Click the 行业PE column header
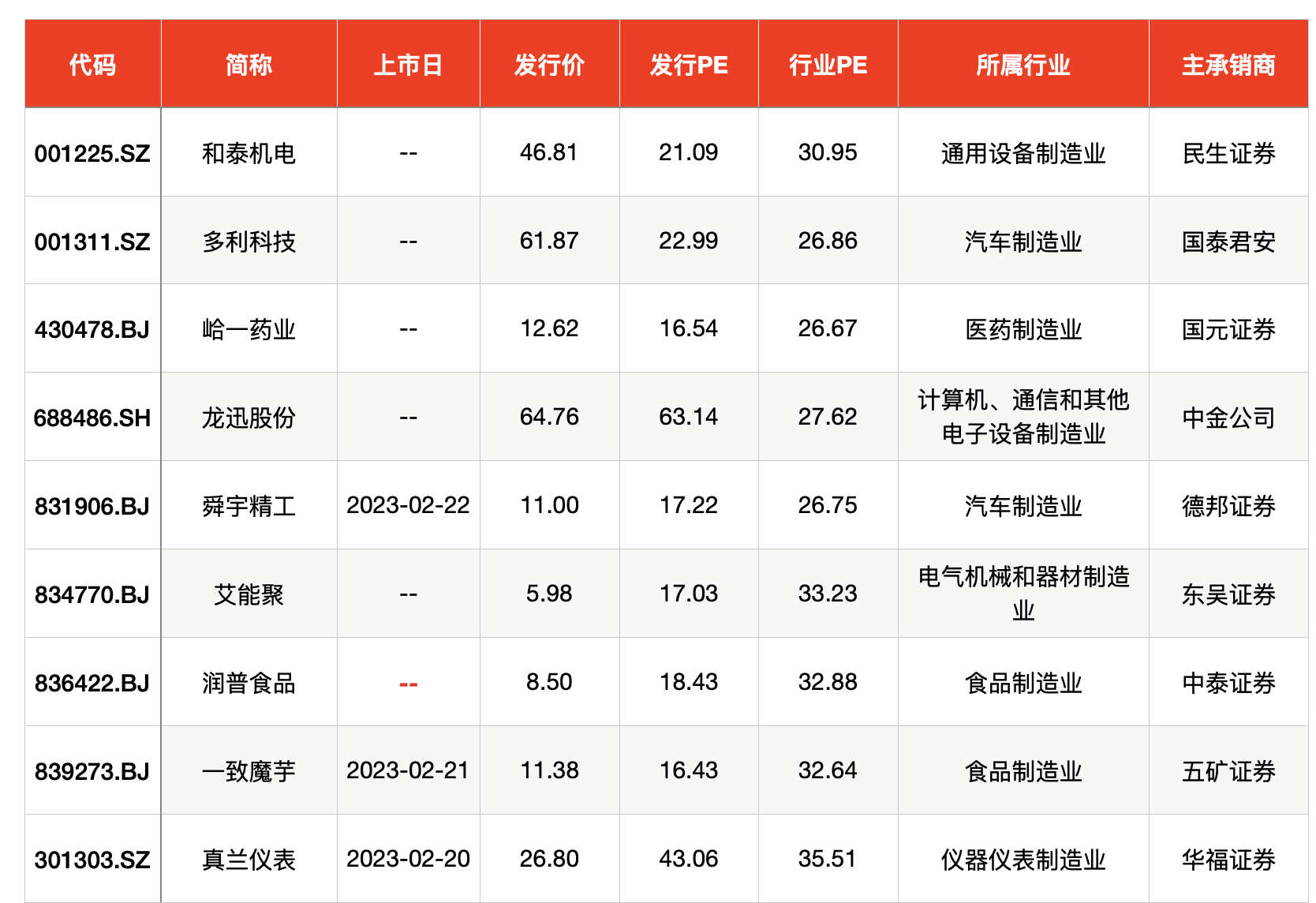 pyautogui.click(x=828, y=65)
